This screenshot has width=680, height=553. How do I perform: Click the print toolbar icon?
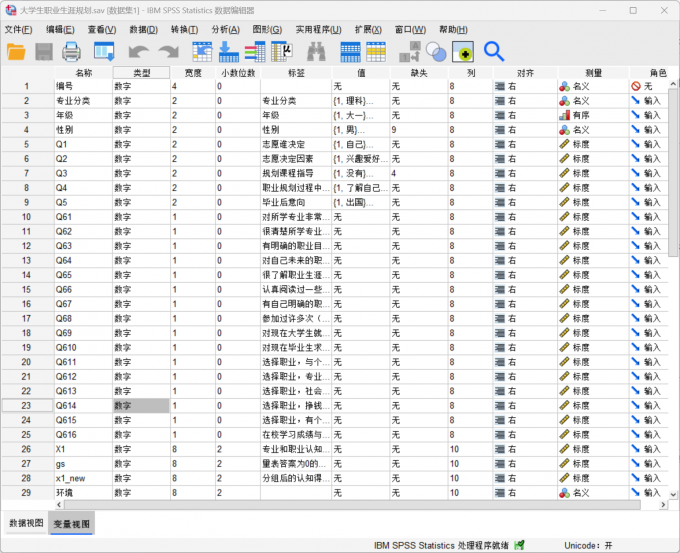72,51
